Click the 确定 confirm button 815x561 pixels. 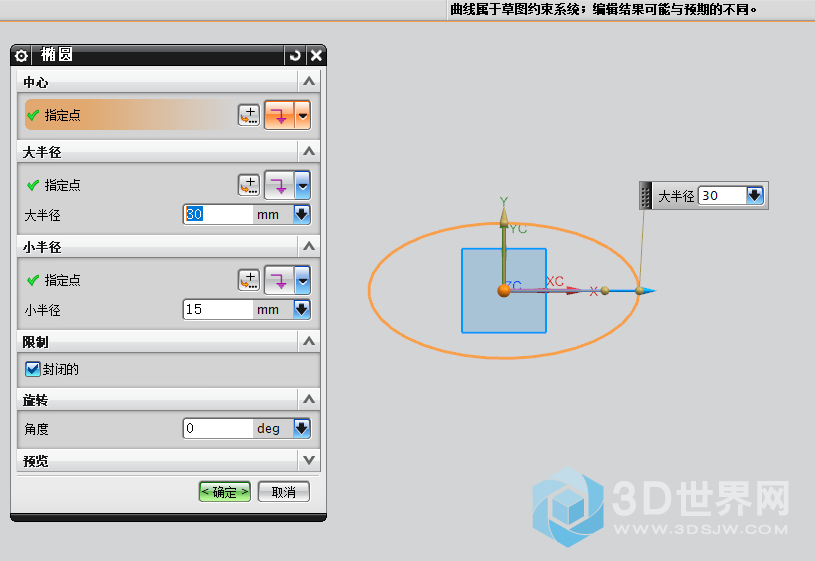pos(224,492)
